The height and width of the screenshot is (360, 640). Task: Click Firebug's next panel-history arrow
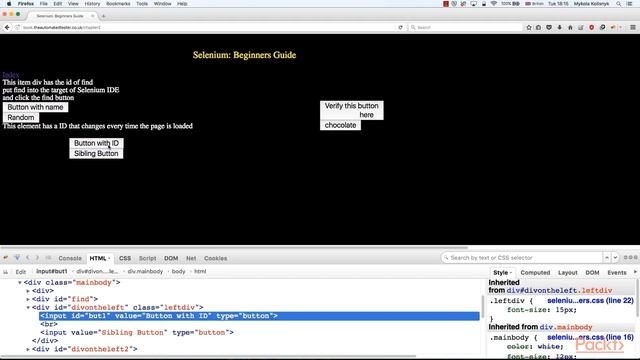tap(37, 258)
